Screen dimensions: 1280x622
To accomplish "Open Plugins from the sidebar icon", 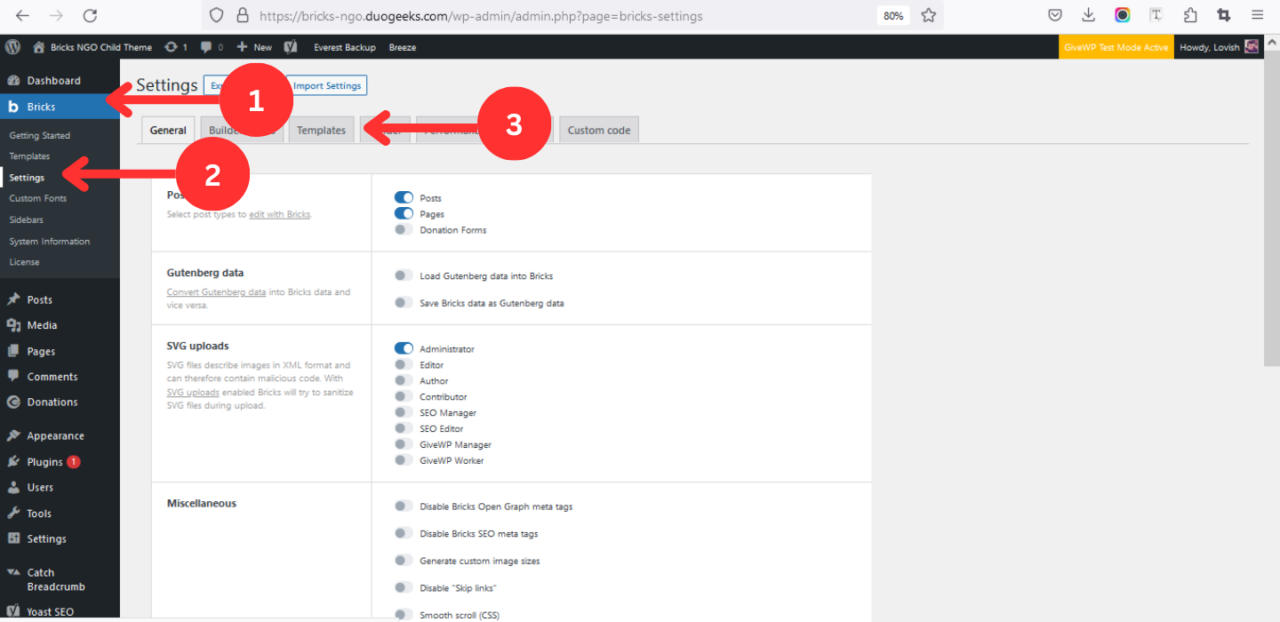I will (40, 461).
